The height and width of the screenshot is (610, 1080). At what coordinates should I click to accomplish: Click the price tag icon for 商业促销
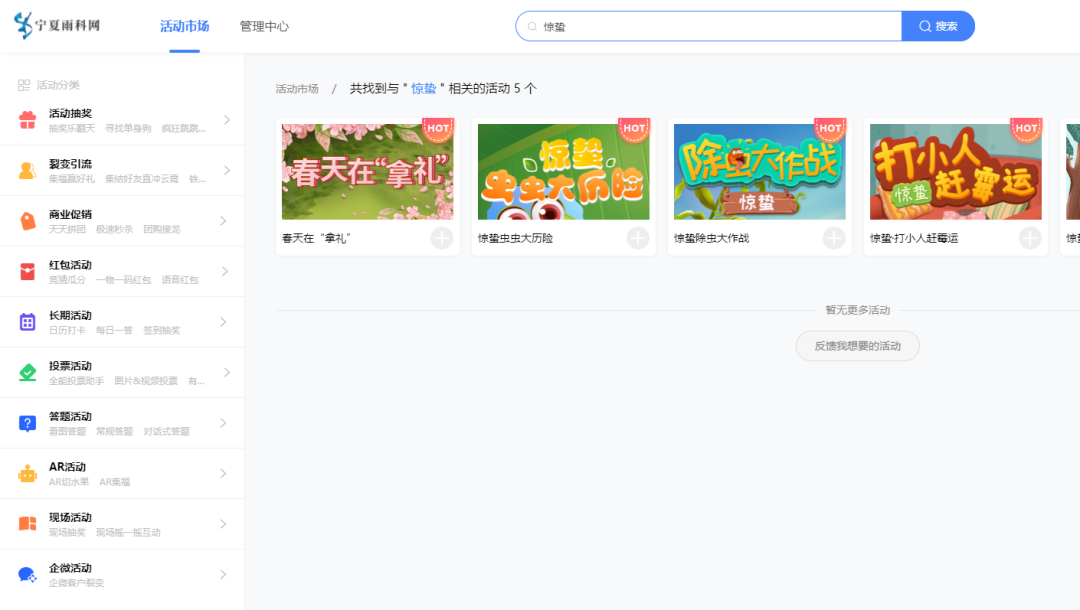[x=28, y=221]
